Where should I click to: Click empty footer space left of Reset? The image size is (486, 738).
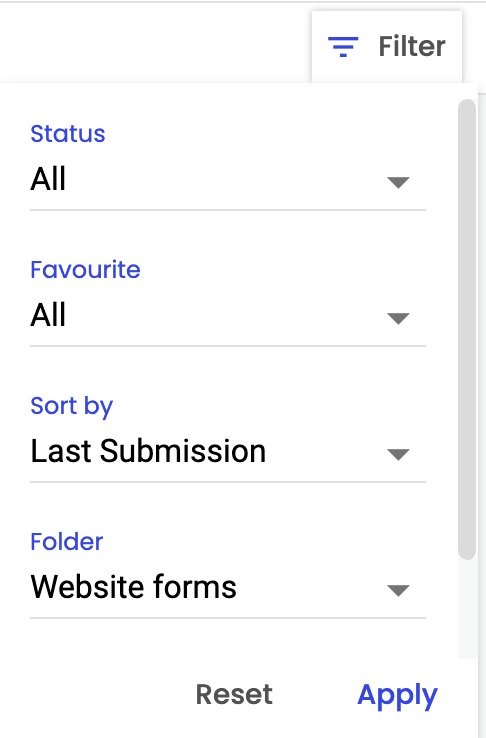94,696
